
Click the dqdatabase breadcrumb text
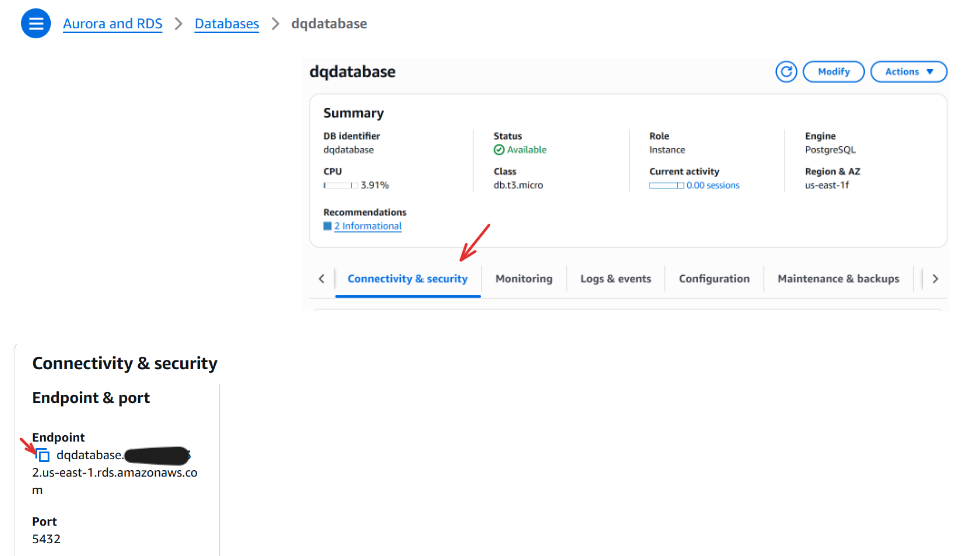[329, 23]
